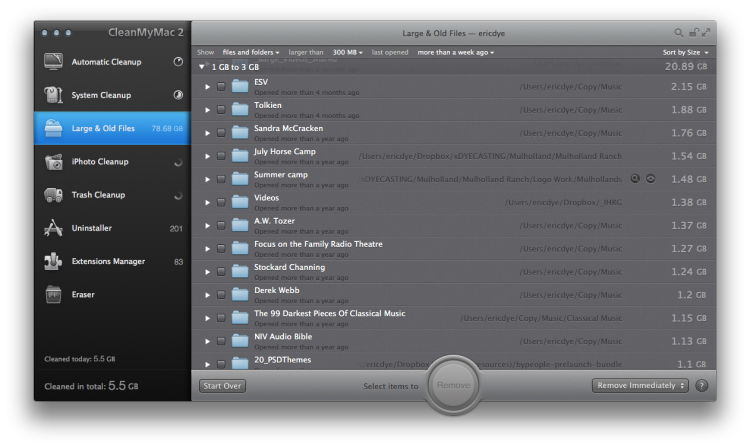Expand the Sandra McCracken folder row
The width and height of the screenshot is (750, 448).
(208, 133)
